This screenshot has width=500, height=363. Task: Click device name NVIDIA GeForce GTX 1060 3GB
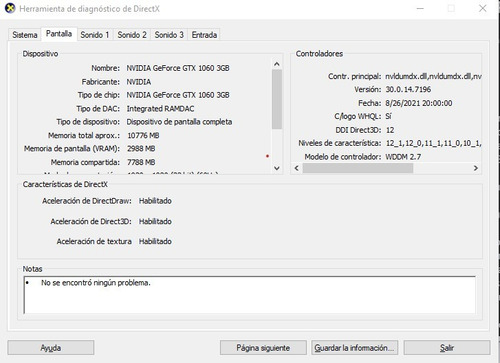pos(178,68)
